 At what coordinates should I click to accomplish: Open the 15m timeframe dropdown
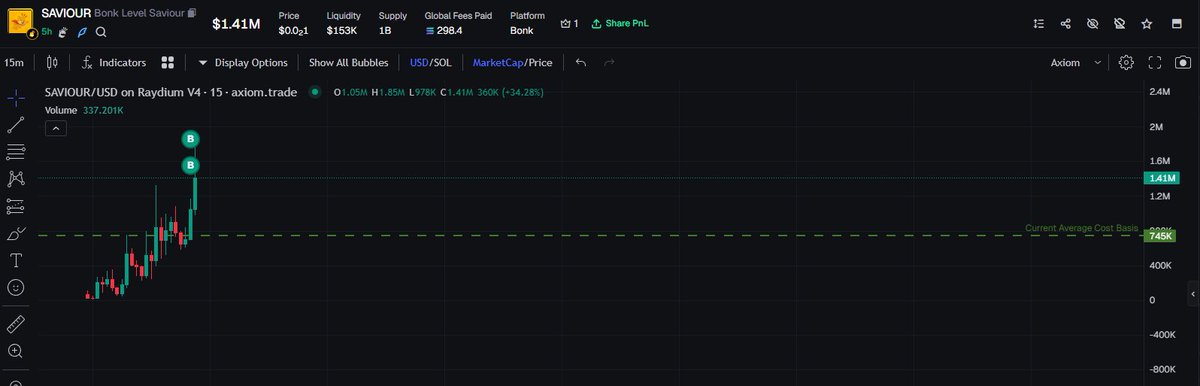coord(14,62)
